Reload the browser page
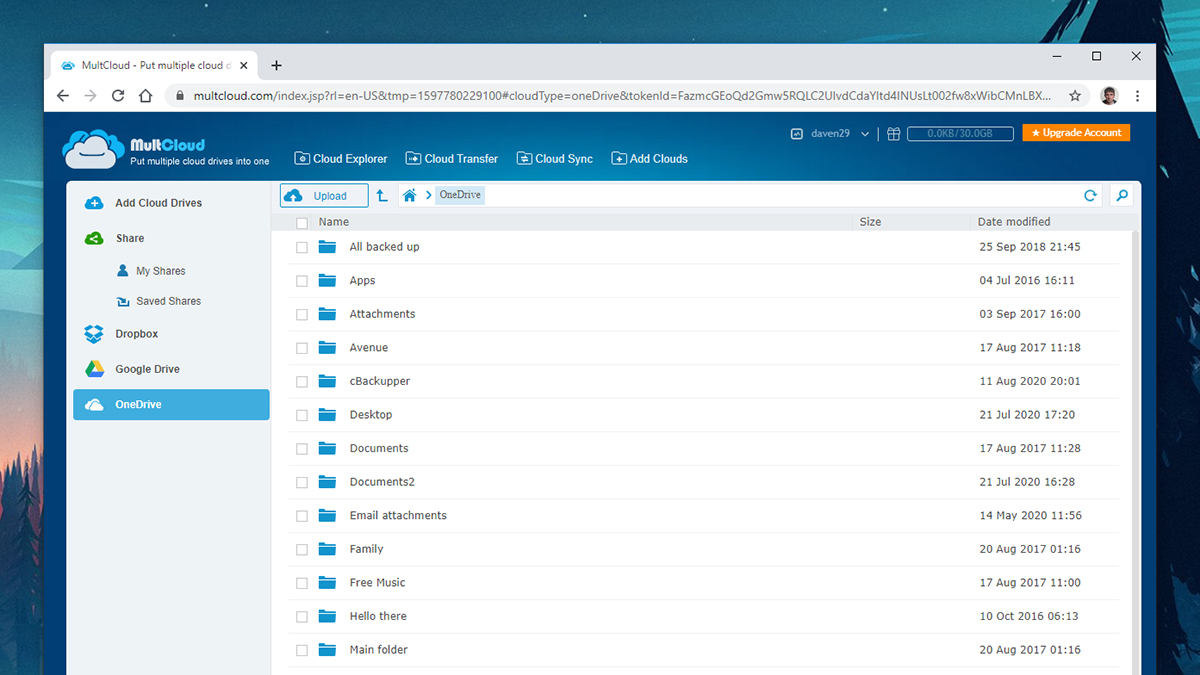Image resolution: width=1200 pixels, height=675 pixels. 118,96
